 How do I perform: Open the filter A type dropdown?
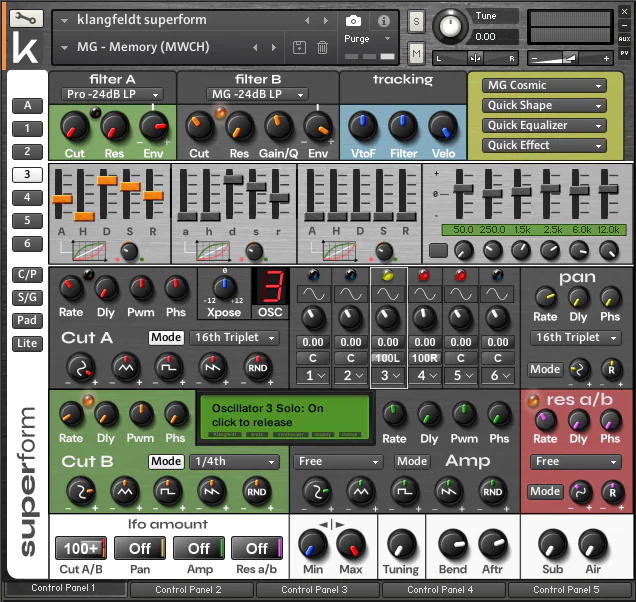click(x=112, y=94)
